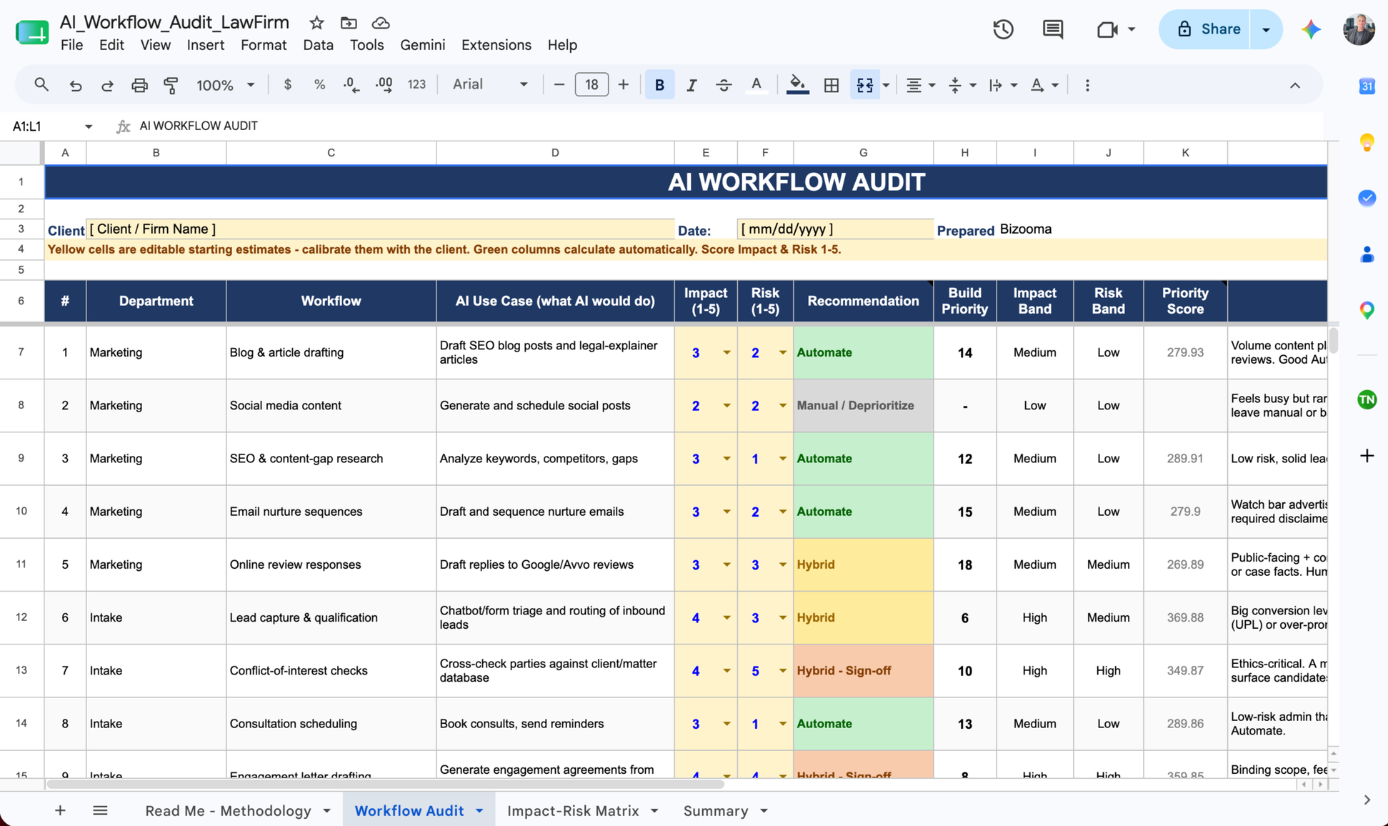This screenshot has height=826, width=1388.
Task: Toggle strikethrough formatting
Action: [x=724, y=85]
